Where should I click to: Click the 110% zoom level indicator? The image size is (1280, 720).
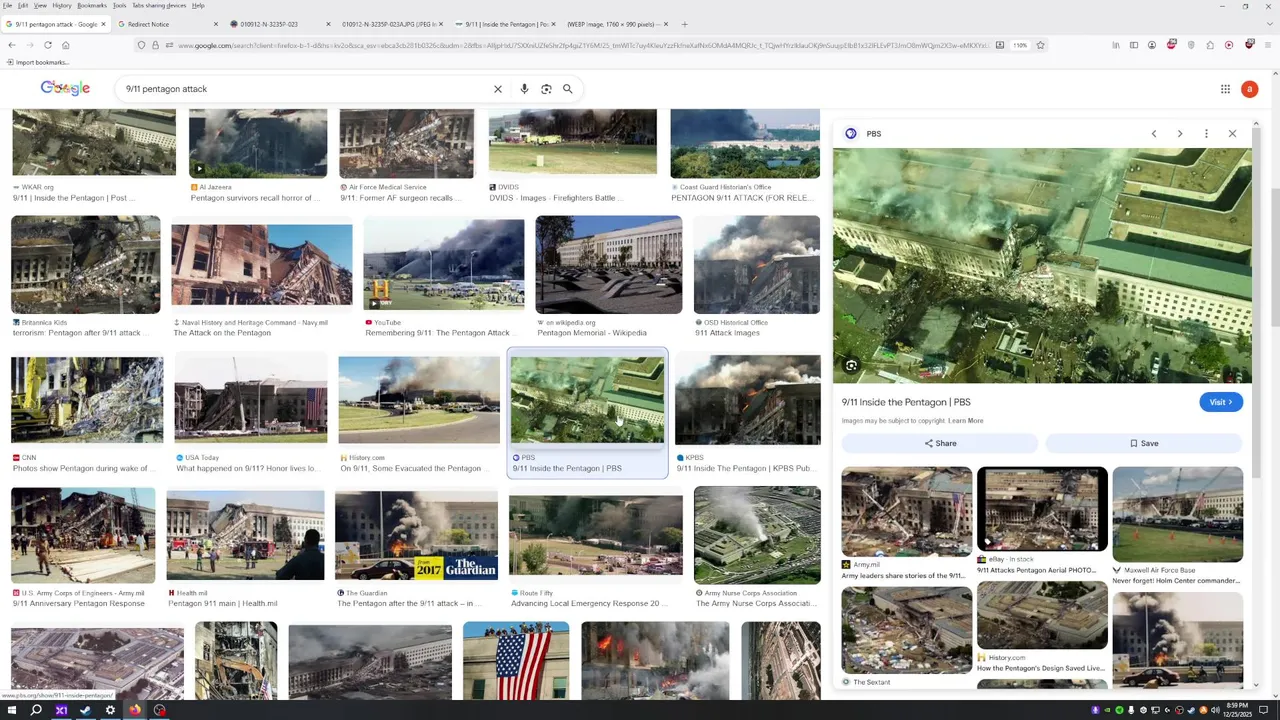pos(1020,45)
